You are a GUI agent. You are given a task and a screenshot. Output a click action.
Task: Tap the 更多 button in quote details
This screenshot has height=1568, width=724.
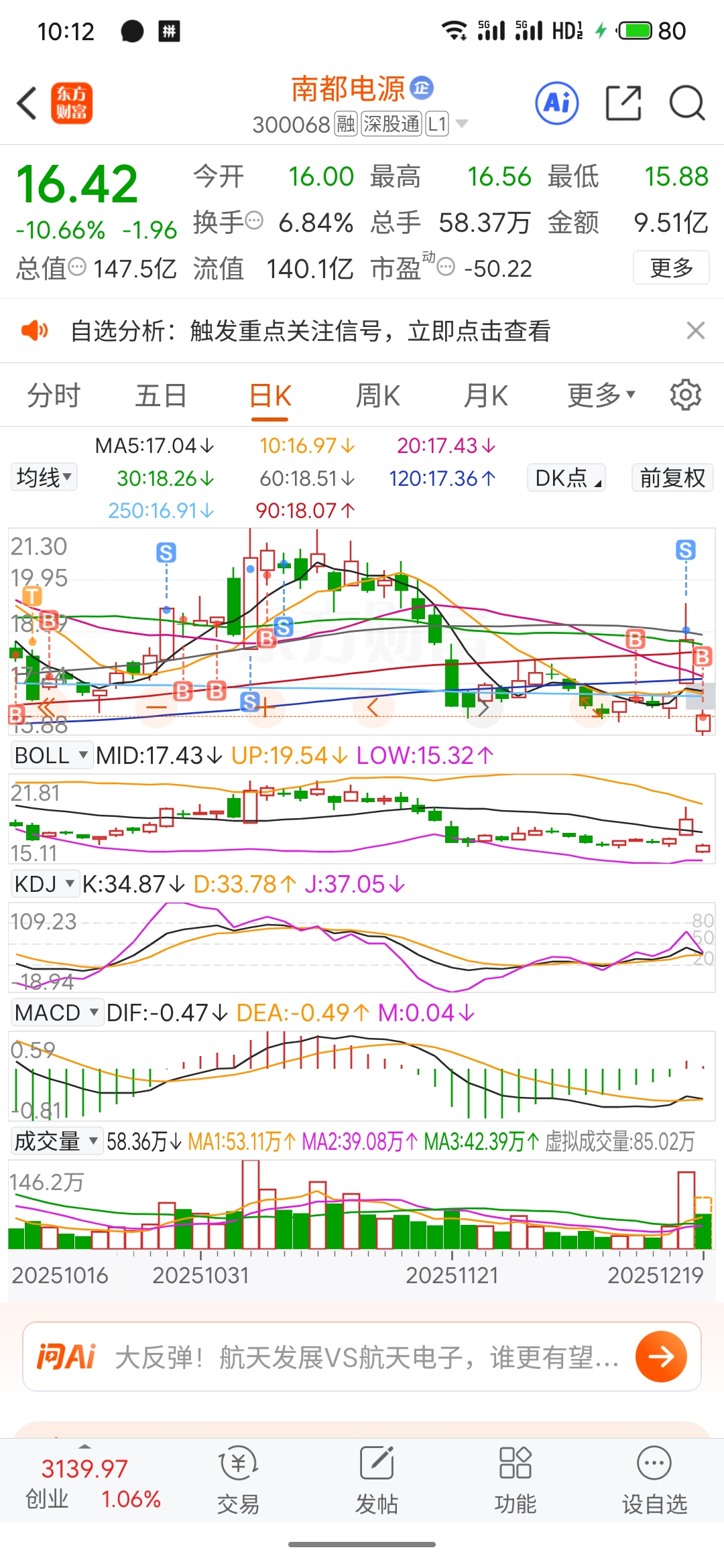[x=671, y=267]
